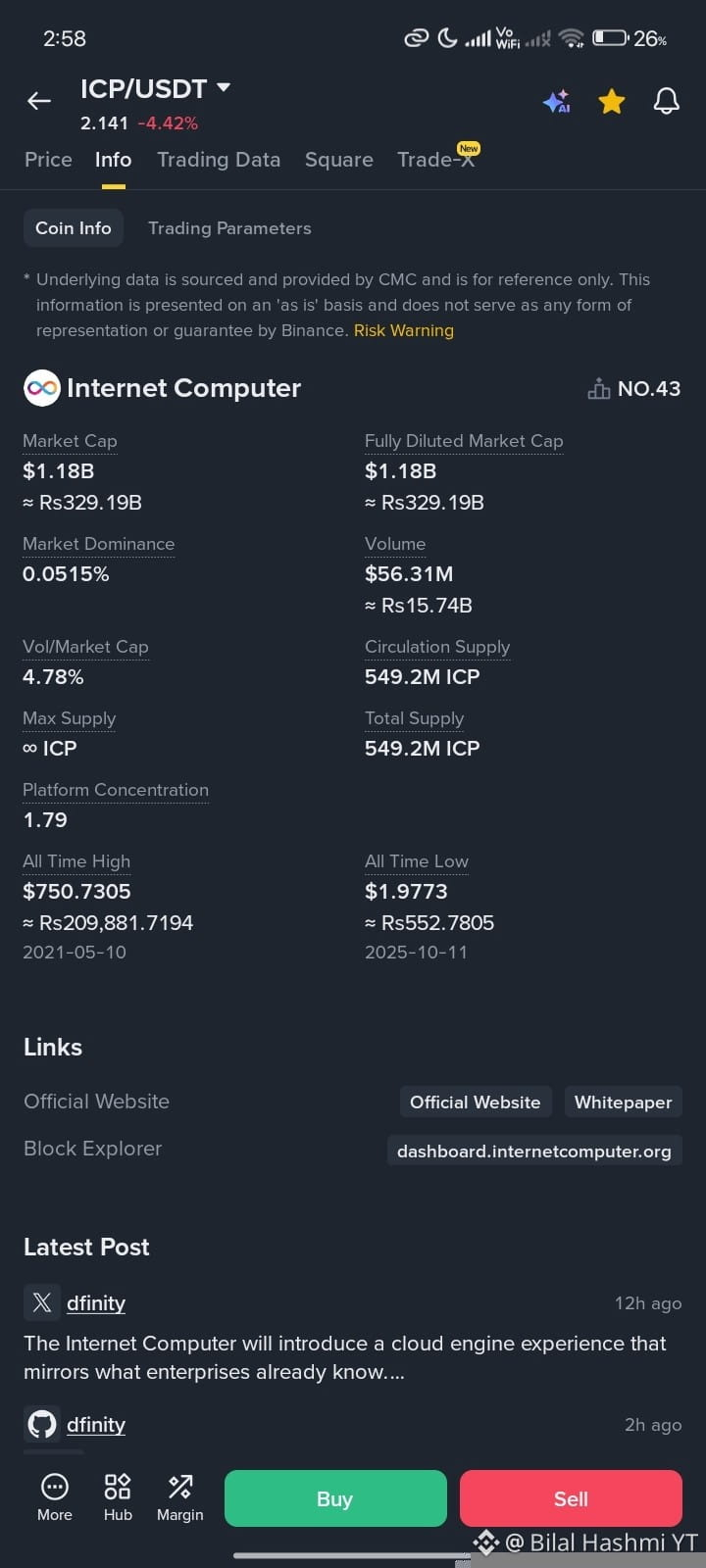Open the Hub icon
This screenshot has height=1568, width=706.
pyautogui.click(x=118, y=1497)
